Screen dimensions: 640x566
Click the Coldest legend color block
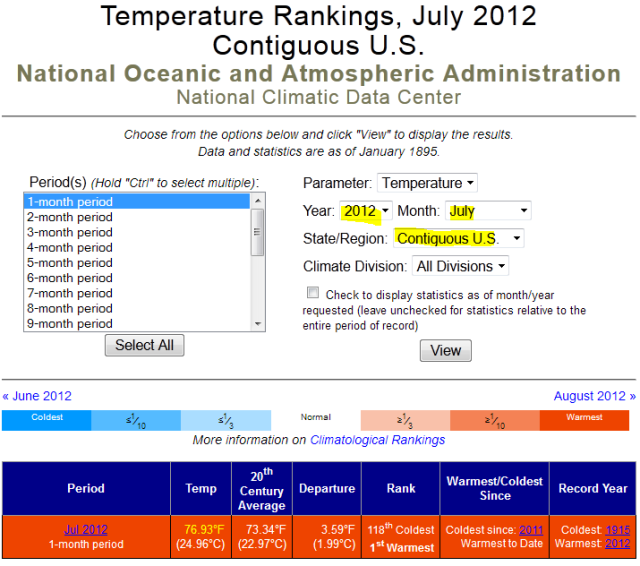47,420
